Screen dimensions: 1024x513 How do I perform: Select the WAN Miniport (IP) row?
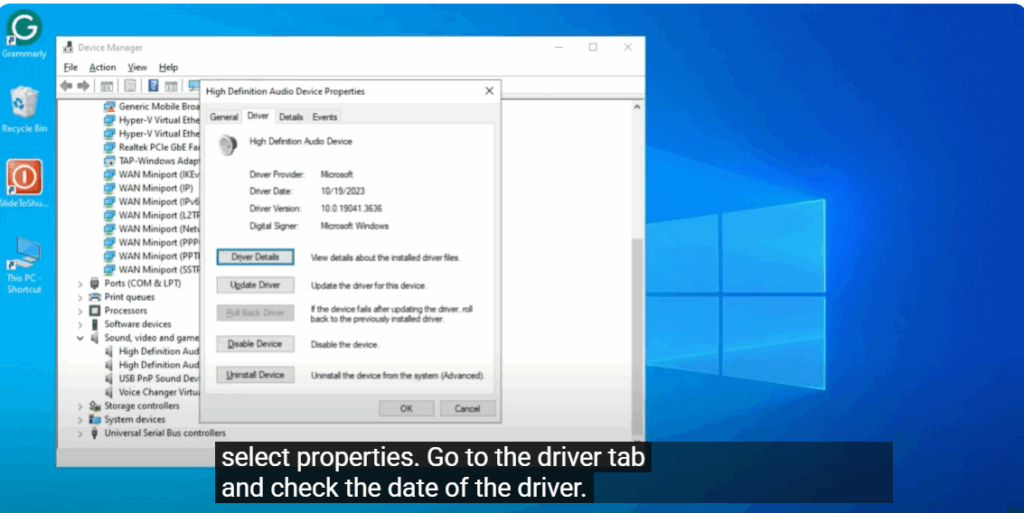[155, 188]
